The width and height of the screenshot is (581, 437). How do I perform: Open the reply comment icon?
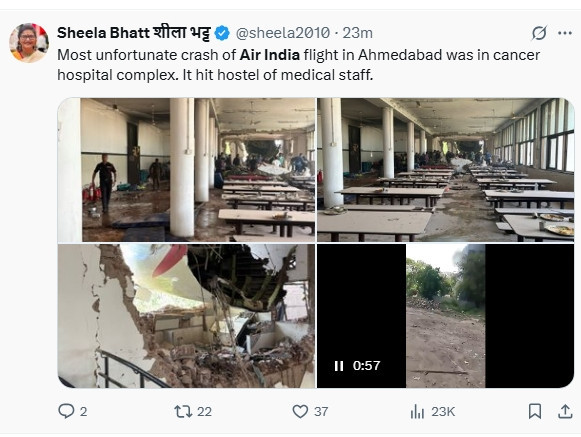tap(66, 411)
